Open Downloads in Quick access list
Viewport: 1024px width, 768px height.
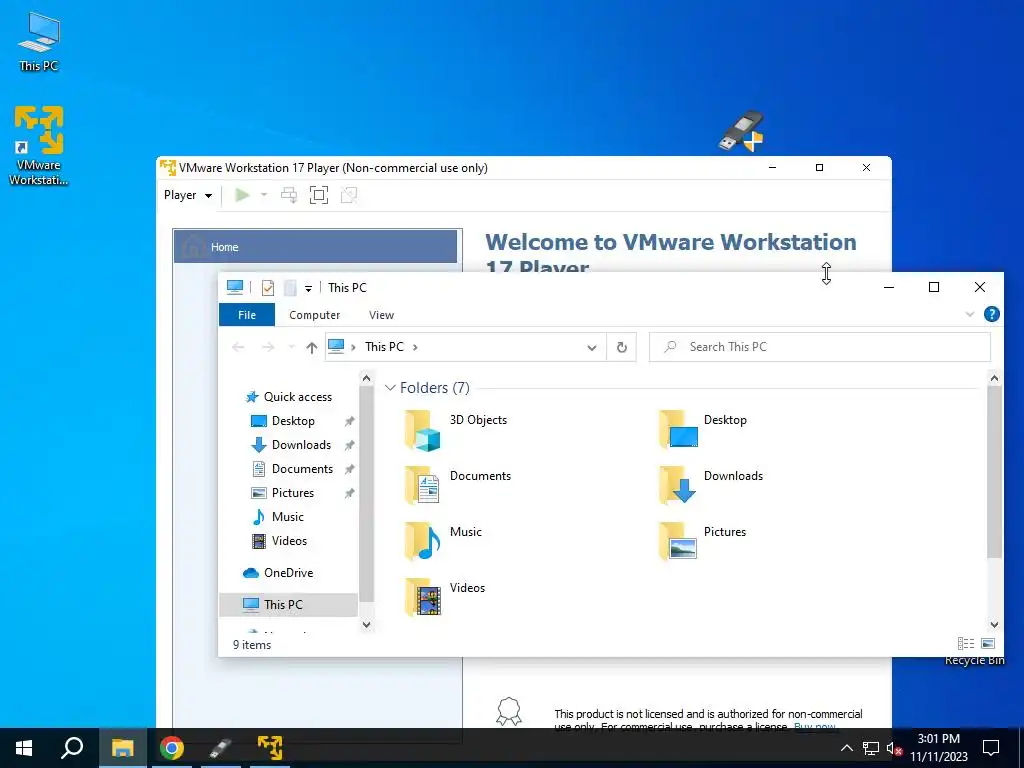(301, 445)
